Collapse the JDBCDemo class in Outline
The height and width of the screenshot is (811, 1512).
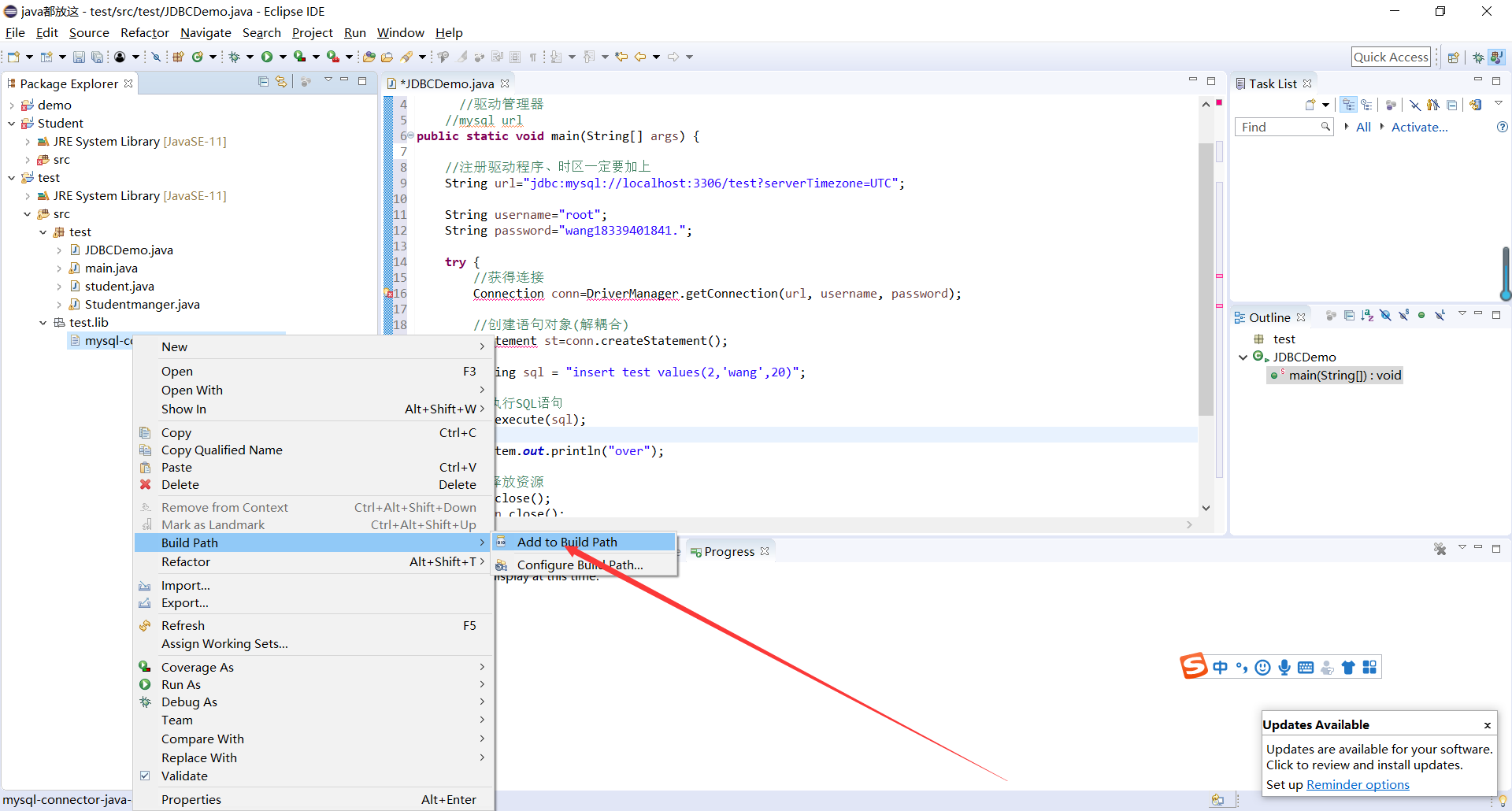(x=1243, y=357)
